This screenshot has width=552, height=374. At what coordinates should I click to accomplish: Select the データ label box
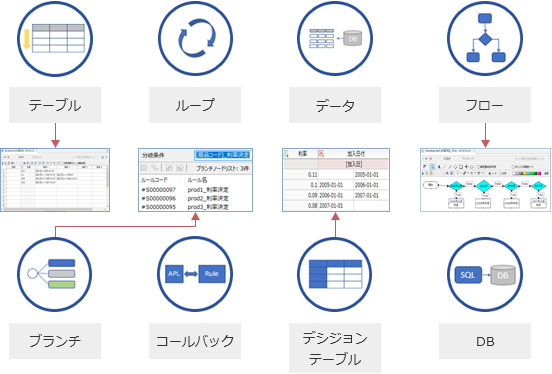335,105
